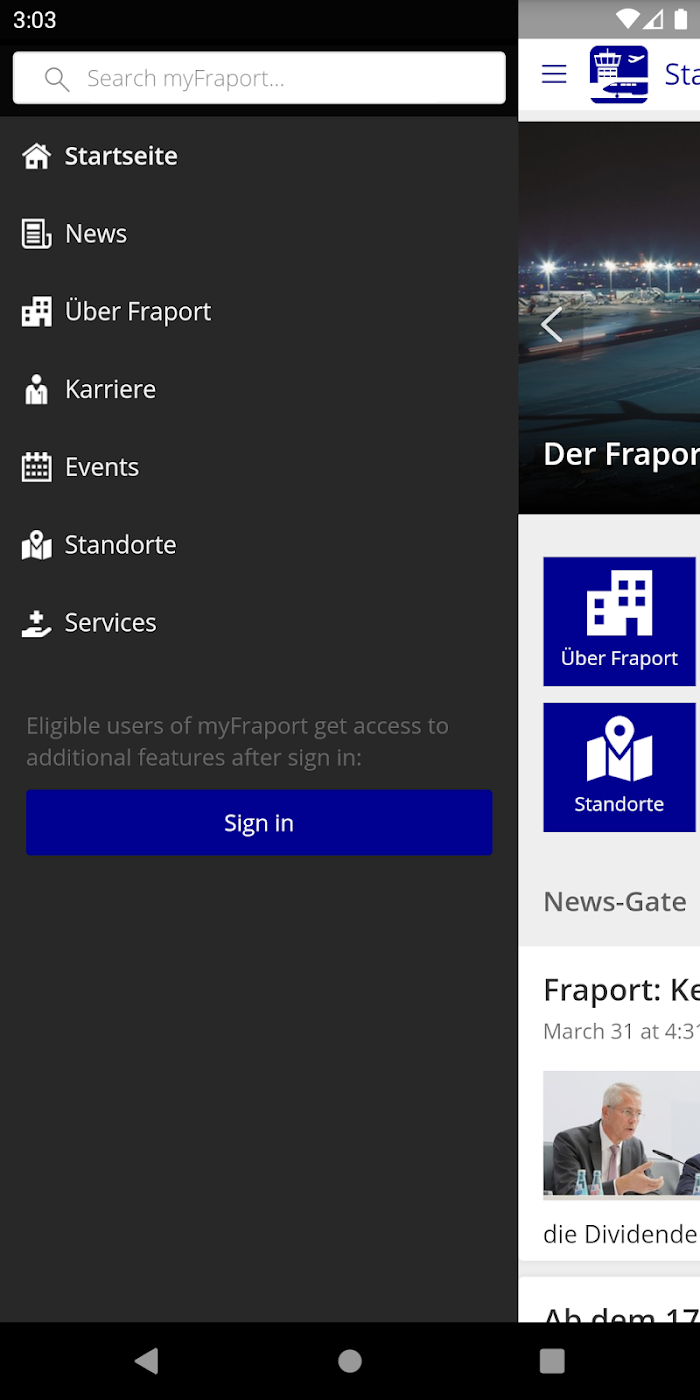Tap the 'Der Frapor...' carousel caption
Viewport: 700px width, 1400px height.
(621, 454)
